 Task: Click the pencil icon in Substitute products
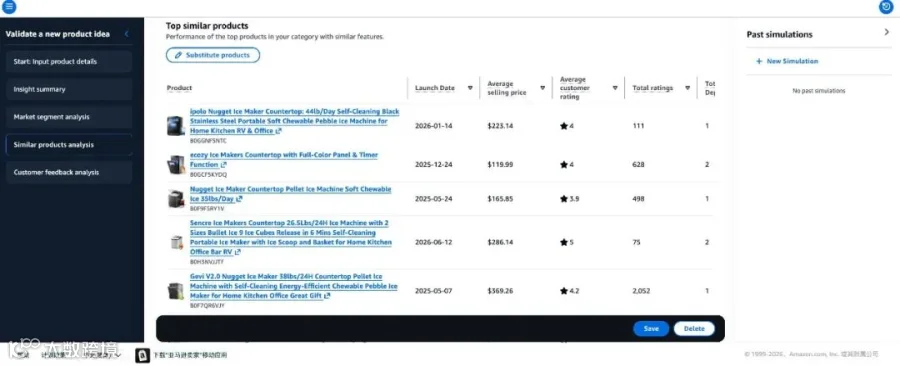178,55
